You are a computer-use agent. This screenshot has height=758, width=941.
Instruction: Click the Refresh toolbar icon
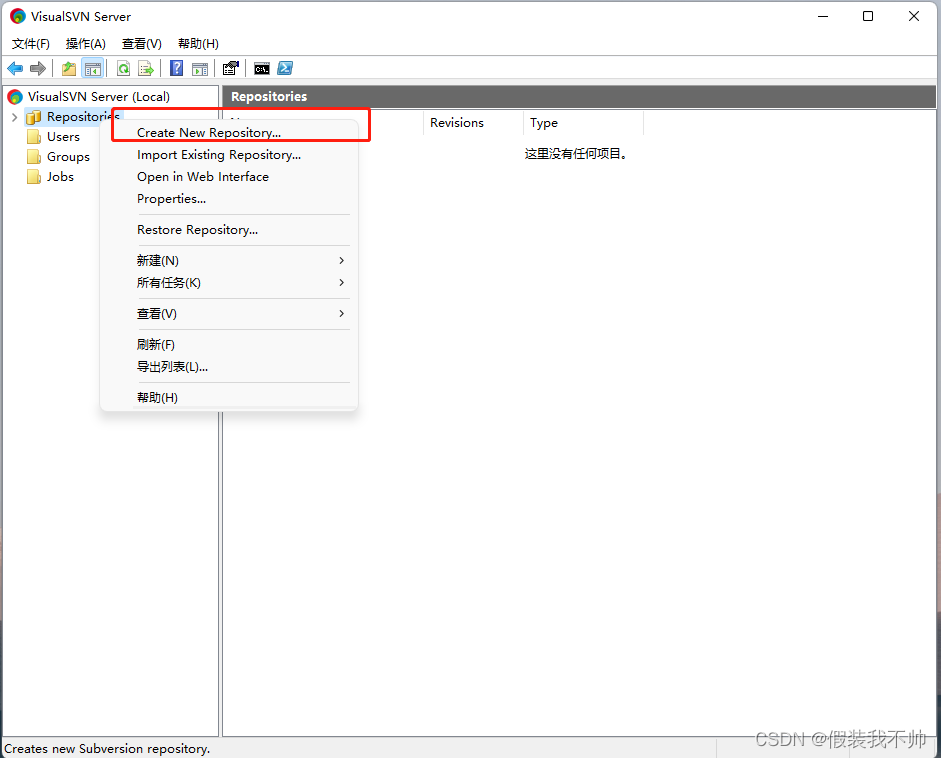[x=123, y=68]
